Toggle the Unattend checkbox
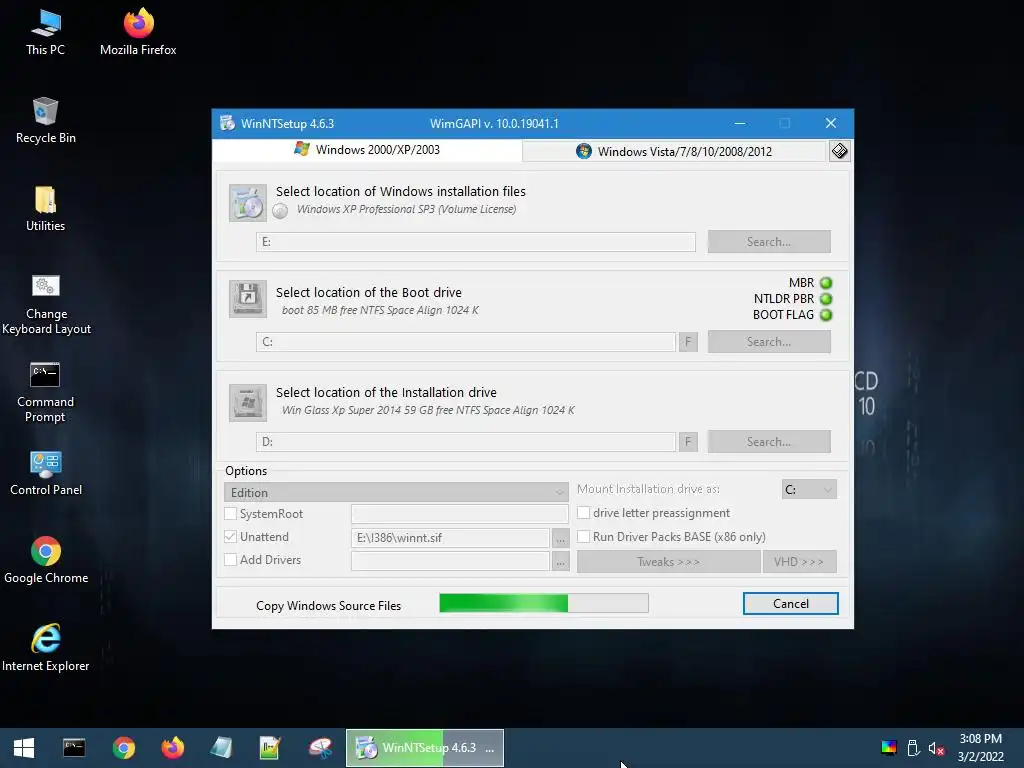 (231, 536)
